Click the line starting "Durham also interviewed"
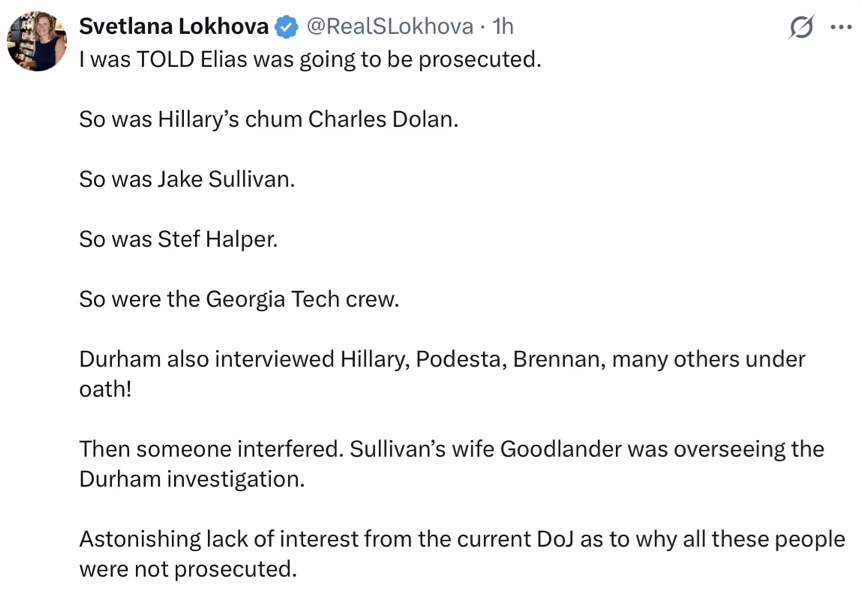The height and width of the screenshot is (594, 861). pos(442,360)
